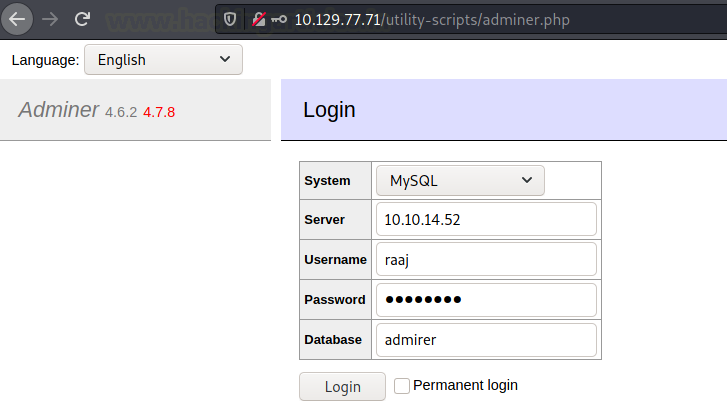Screen dimensions: 727x420
Task: Open the Language dropdown showing English
Action: 163,60
